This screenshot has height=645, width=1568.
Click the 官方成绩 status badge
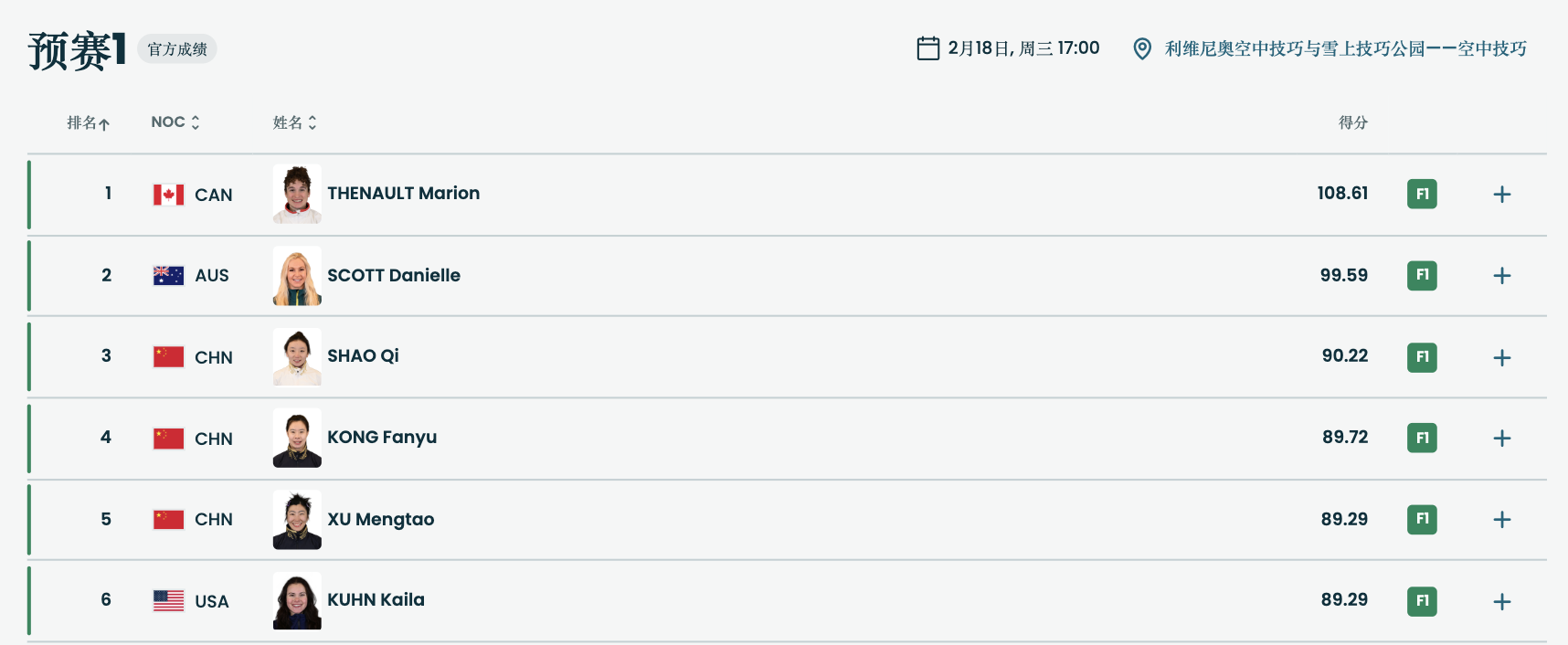click(x=177, y=49)
